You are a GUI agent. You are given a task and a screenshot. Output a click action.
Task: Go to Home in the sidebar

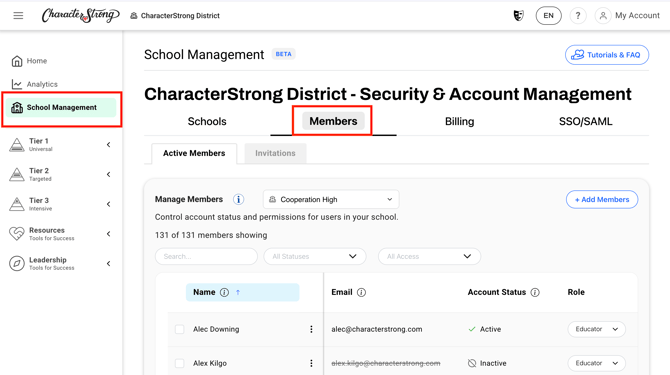(x=37, y=61)
